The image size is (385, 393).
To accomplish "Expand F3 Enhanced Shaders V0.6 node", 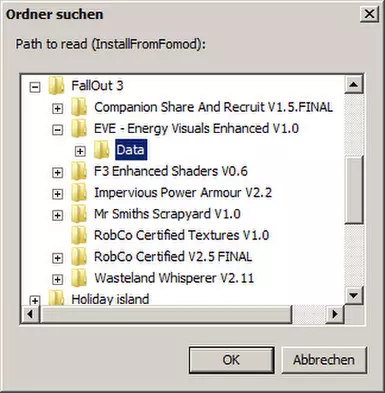I will (x=57, y=173).
